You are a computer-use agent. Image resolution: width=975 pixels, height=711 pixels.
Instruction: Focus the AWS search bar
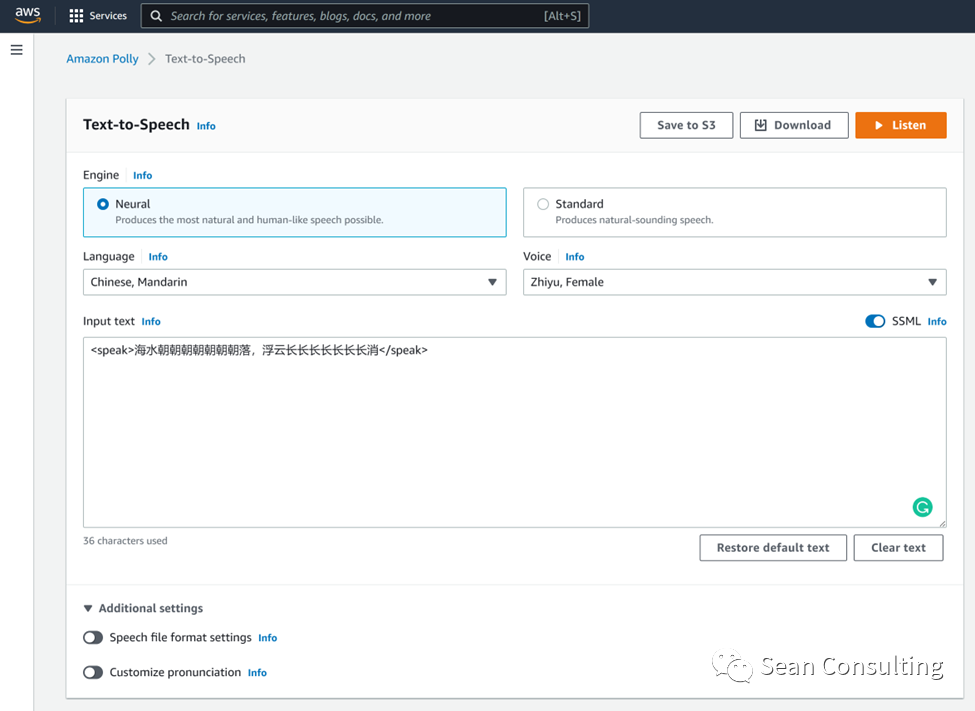click(365, 16)
